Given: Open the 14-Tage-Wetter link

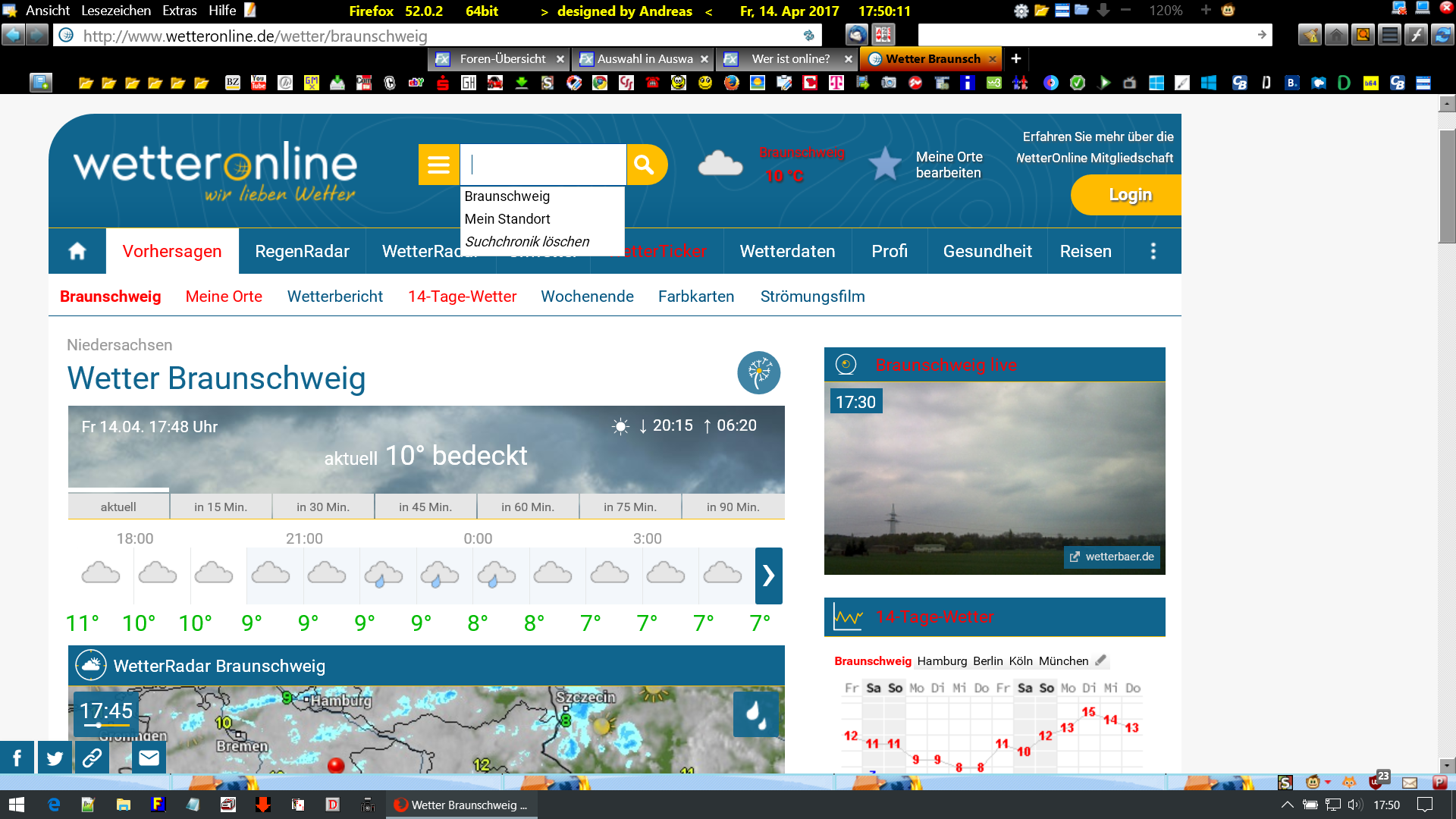Looking at the screenshot, I should [462, 297].
